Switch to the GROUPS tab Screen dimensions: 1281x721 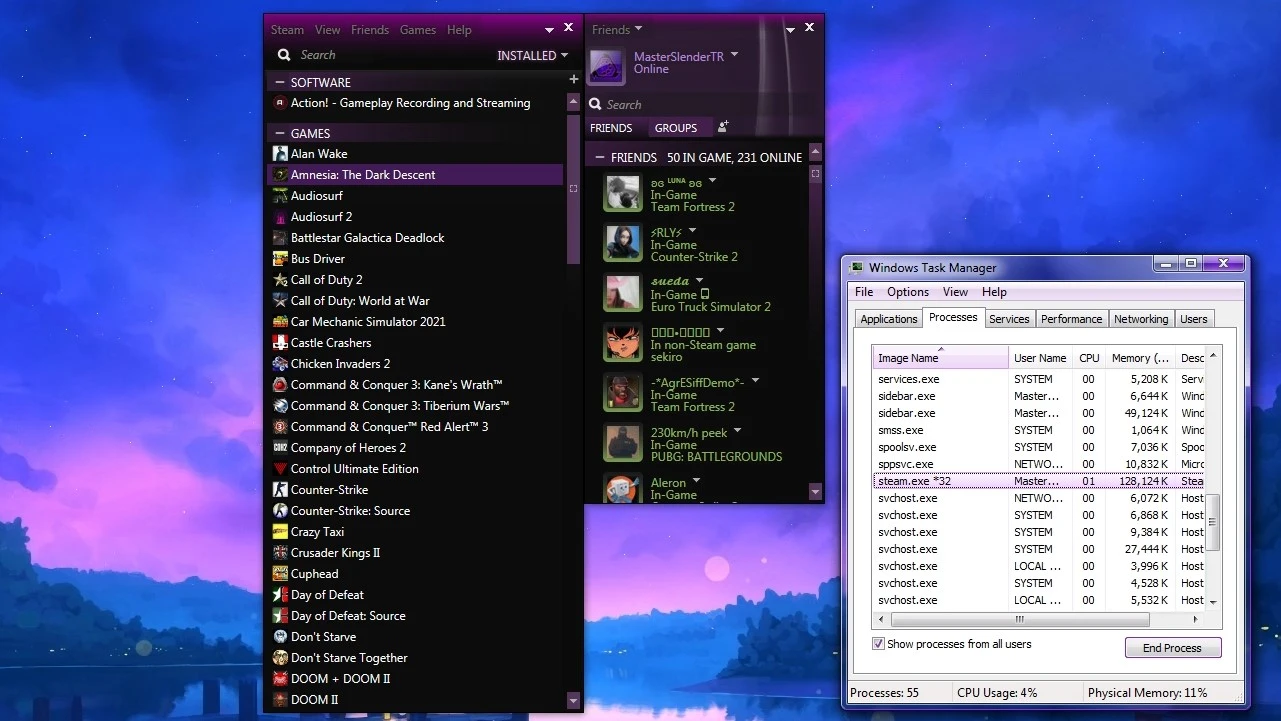[x=676, y=128]
